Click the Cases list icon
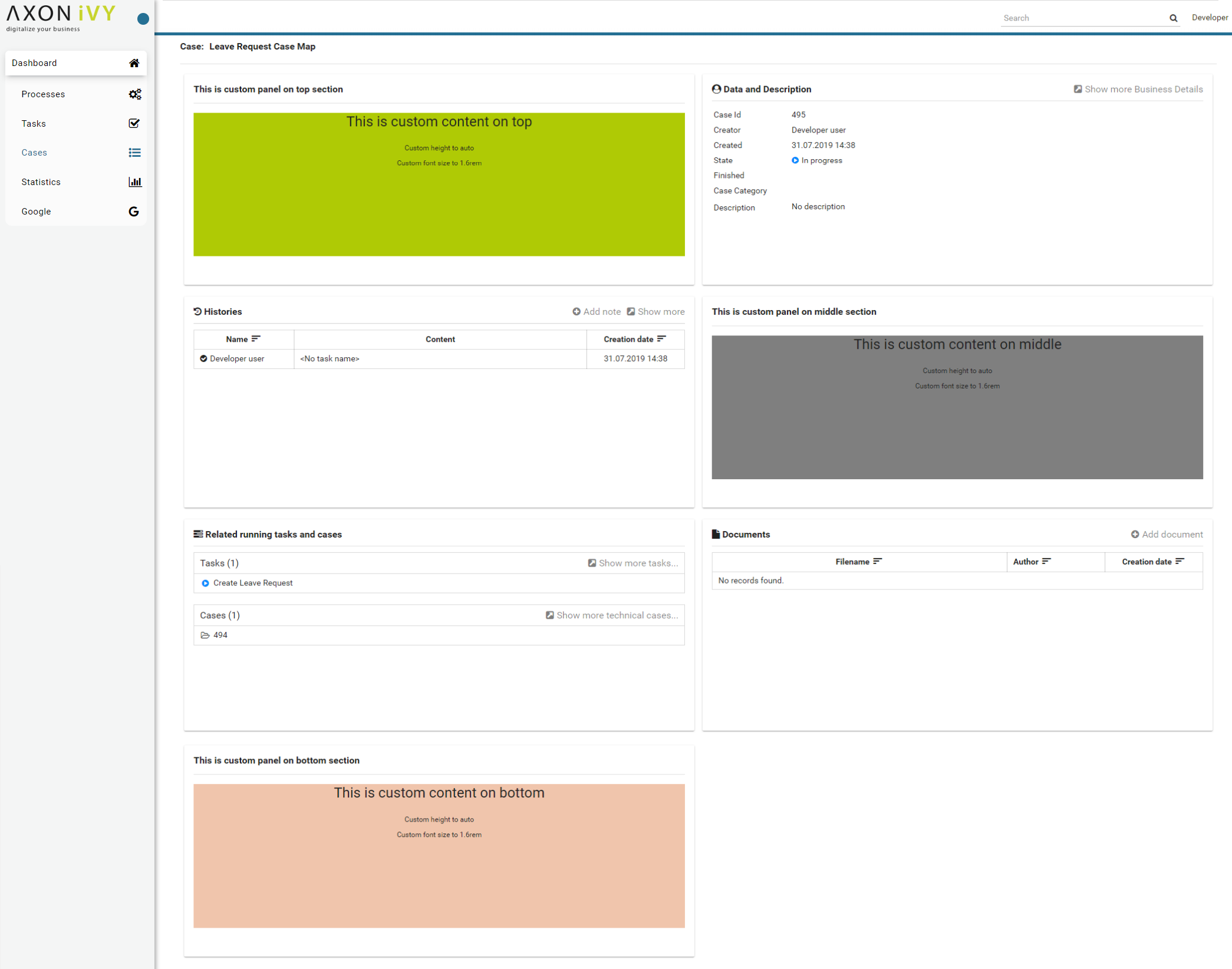Viewport: 1232px width, 969px height. (134, 153)
